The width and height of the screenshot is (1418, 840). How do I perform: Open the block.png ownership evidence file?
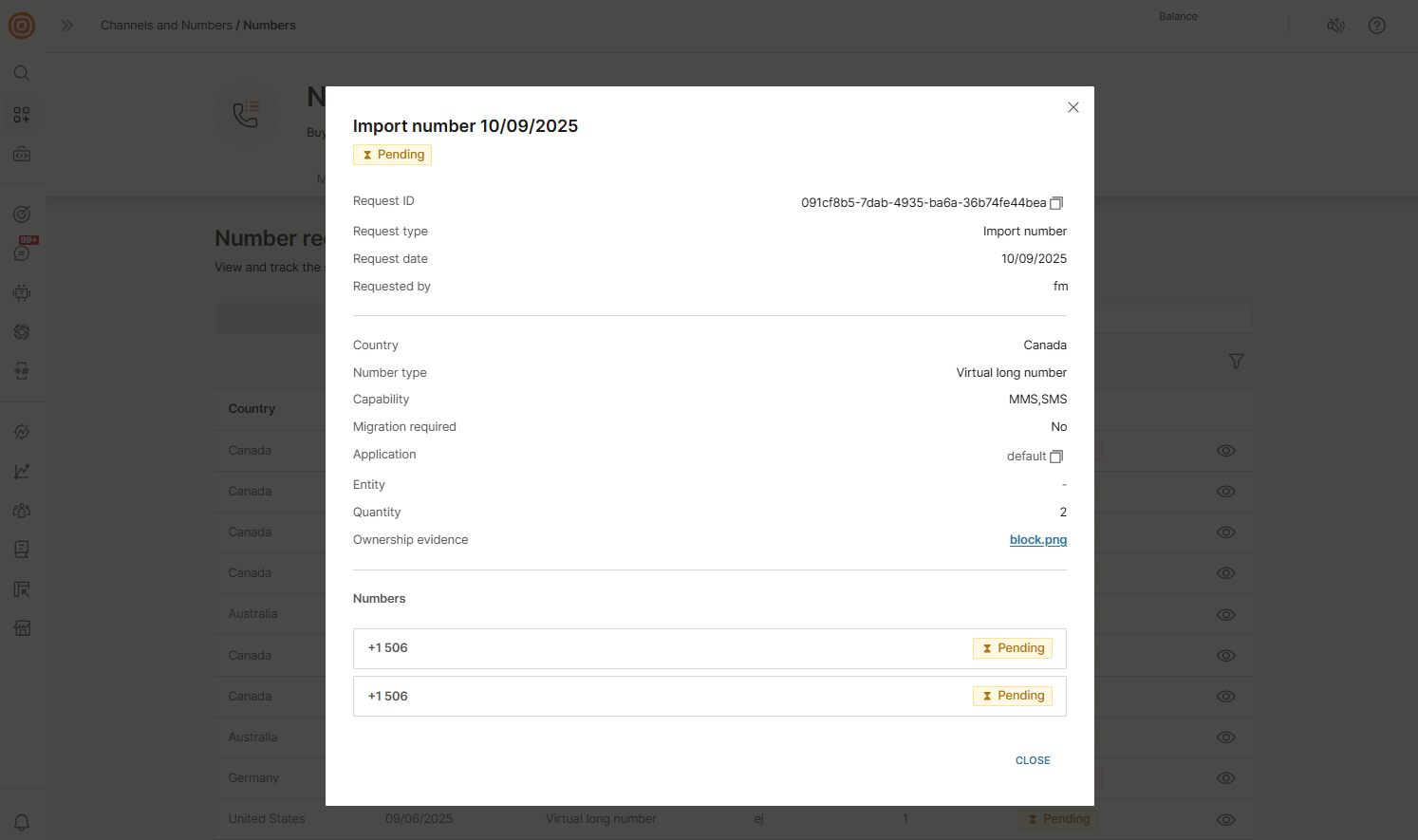pyautogui.click(x=1037, y=540)
